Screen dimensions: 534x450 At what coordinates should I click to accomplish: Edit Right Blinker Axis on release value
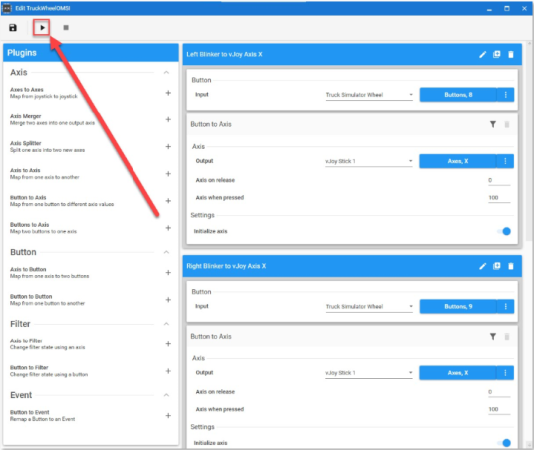(499, 392)
